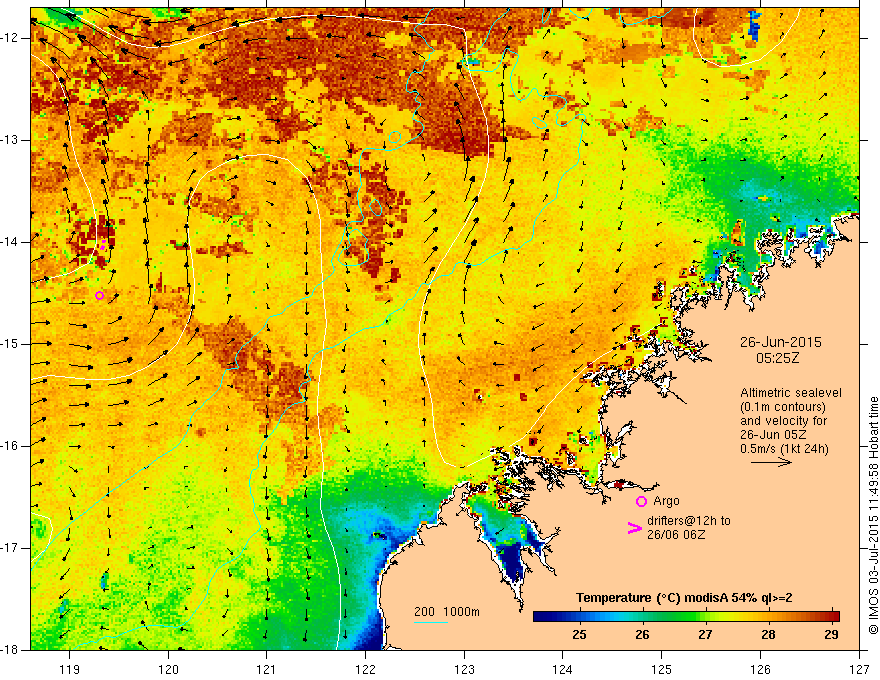The image size is (880, 680).
Task: Click the IMOS copyright timestamp text
Action: (873, 516)
